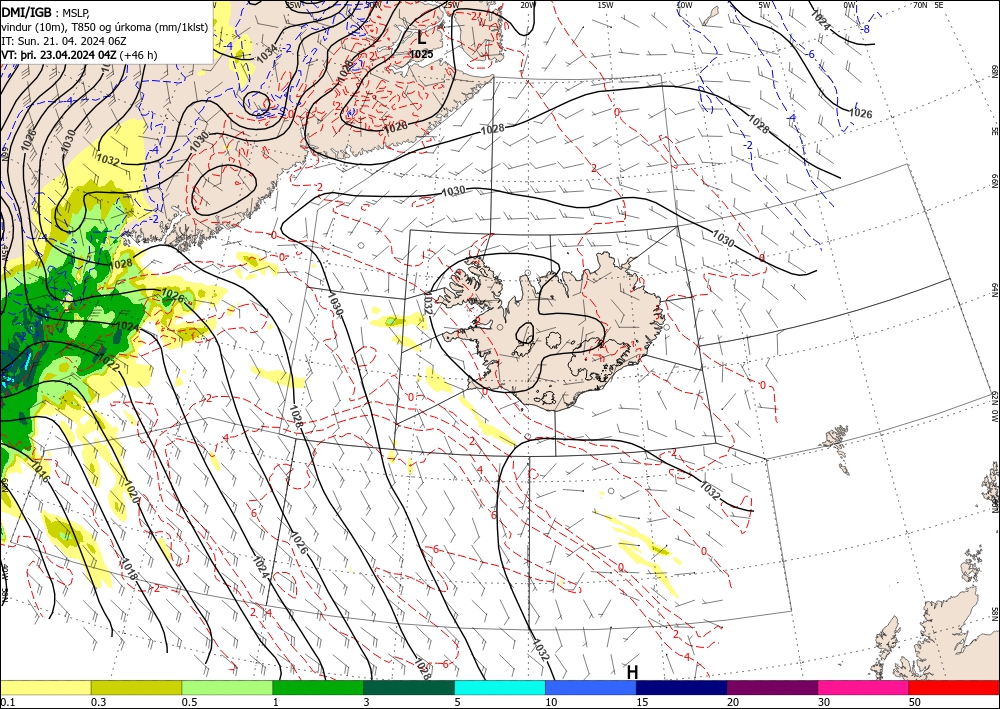
Task: Click the "70N" latitude label
Action: pyautogui.click(x=920, y=5)
